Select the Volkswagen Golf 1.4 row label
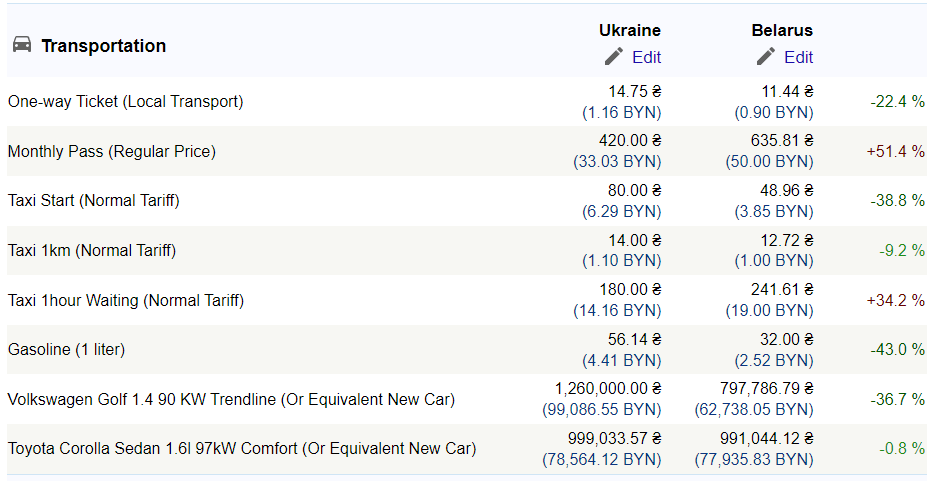 (232, 400)
